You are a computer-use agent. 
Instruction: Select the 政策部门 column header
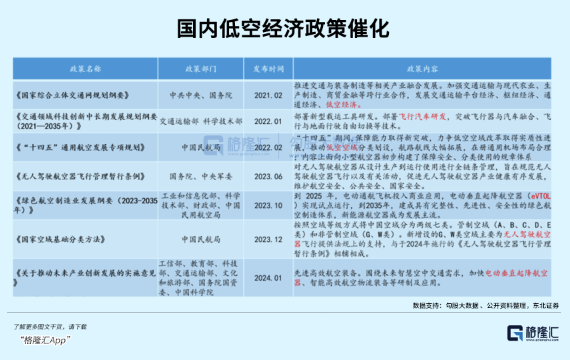tap(201, 69)
